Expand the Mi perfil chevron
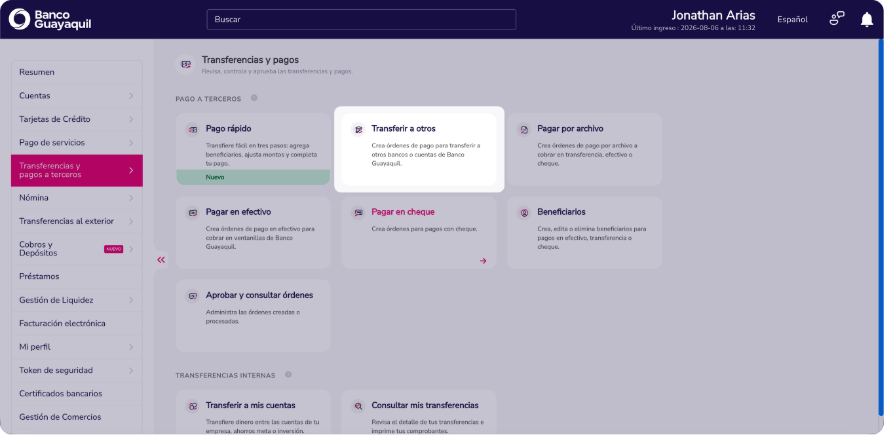The height and width of the screenshot is (435, 885). [x=131, y=347]
